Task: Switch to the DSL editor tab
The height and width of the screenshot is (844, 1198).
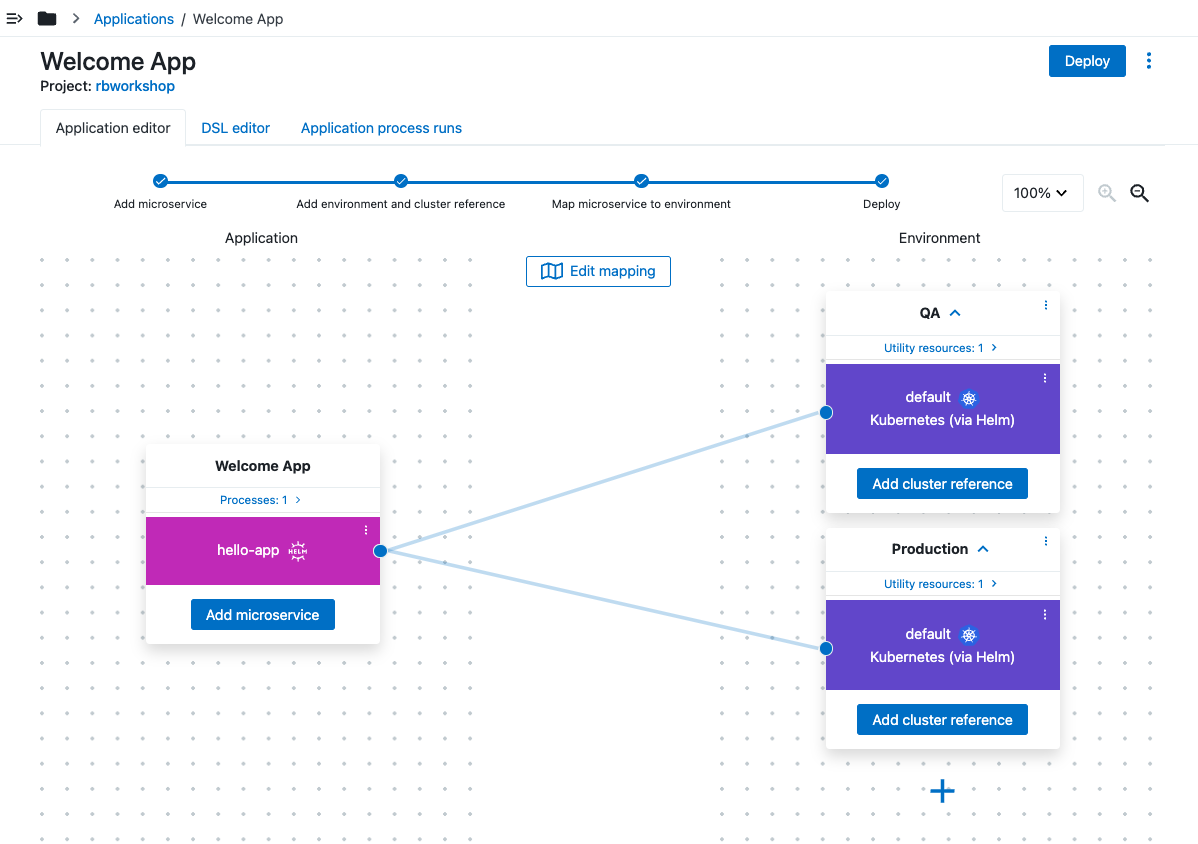Action: coord(236,128)
